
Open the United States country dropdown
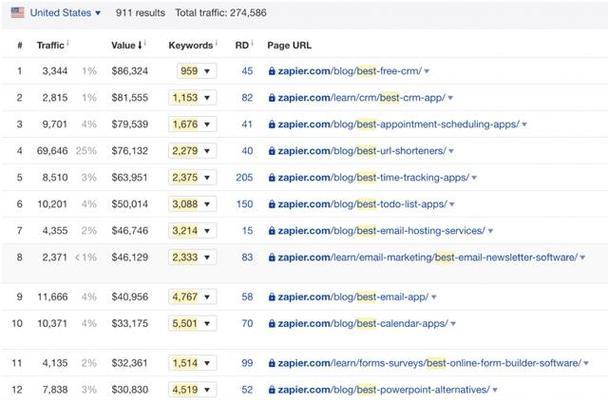pos(66,13)
